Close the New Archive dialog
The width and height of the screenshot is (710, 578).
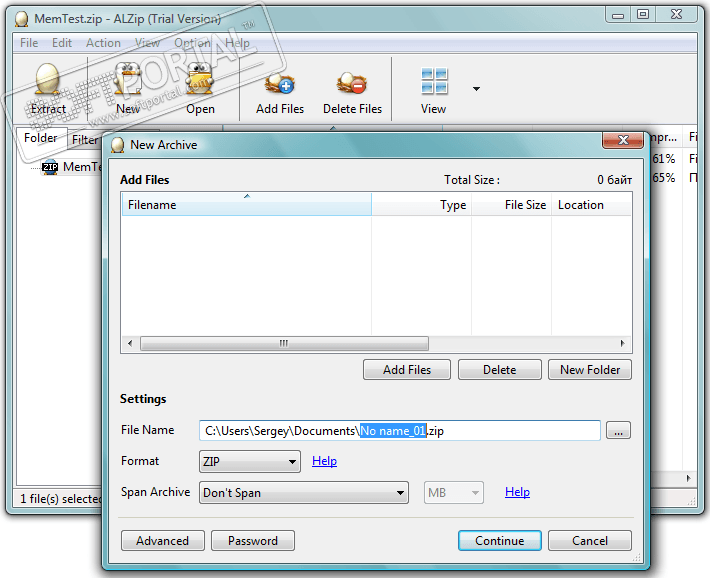623,140
